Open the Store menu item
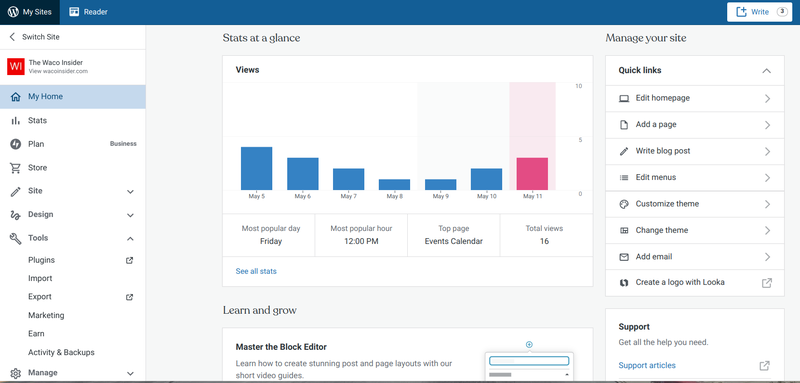The height and width of the screenshot is (383, 800). coord(72,168)
